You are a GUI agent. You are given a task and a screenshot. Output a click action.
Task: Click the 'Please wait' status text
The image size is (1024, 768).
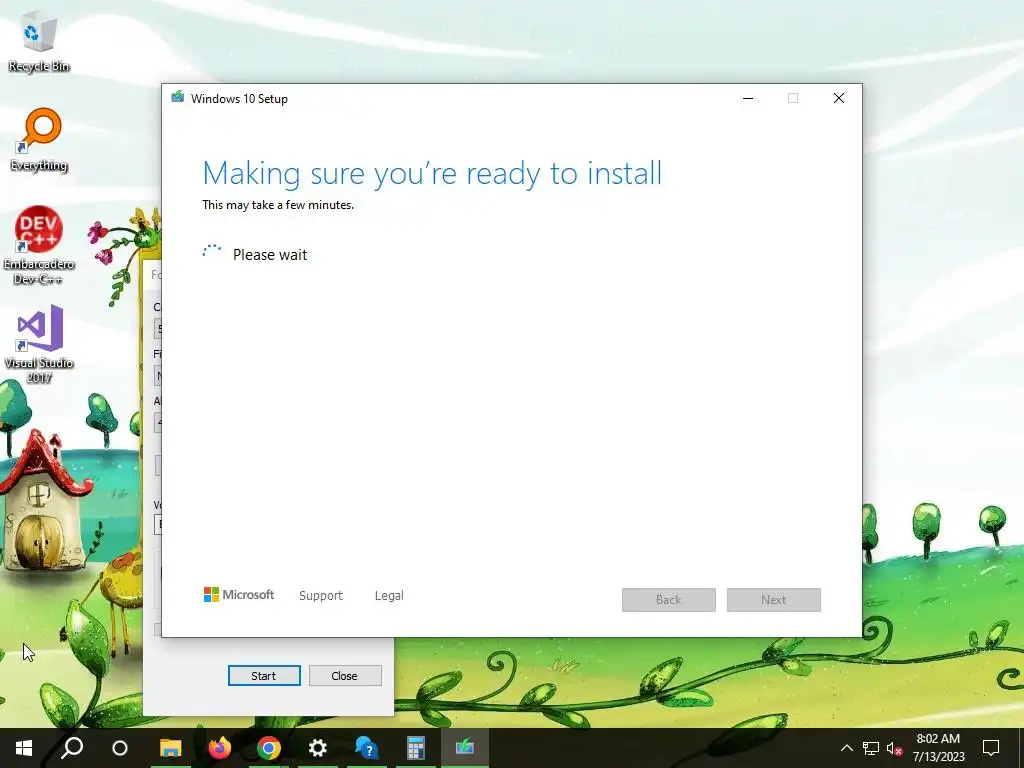270,255
